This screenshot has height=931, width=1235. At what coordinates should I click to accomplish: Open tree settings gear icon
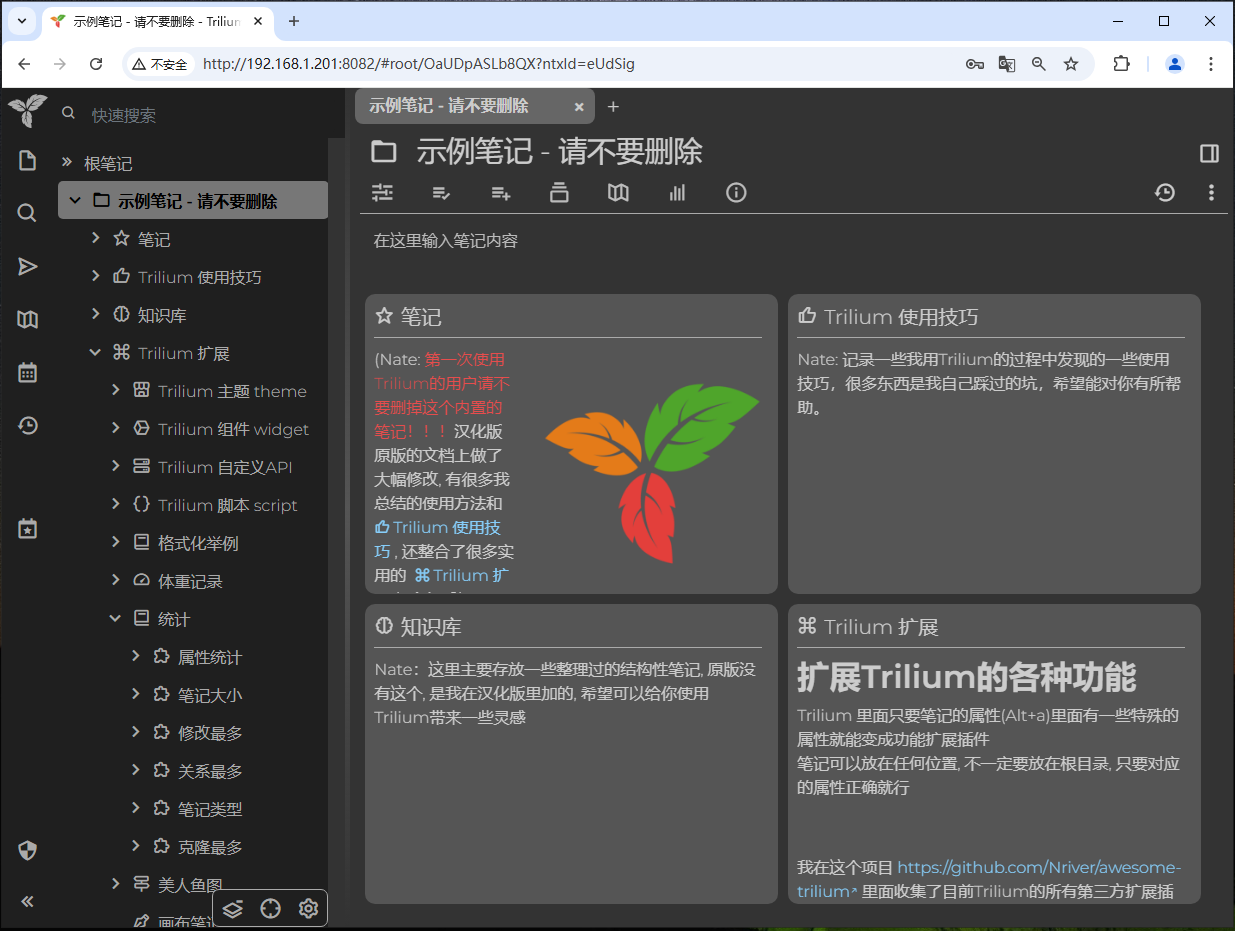click(308, 908)
